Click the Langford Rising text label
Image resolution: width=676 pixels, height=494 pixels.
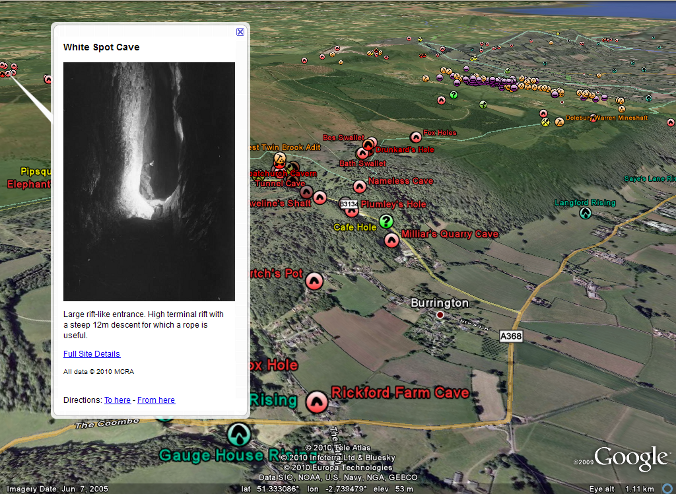point(585,201)
